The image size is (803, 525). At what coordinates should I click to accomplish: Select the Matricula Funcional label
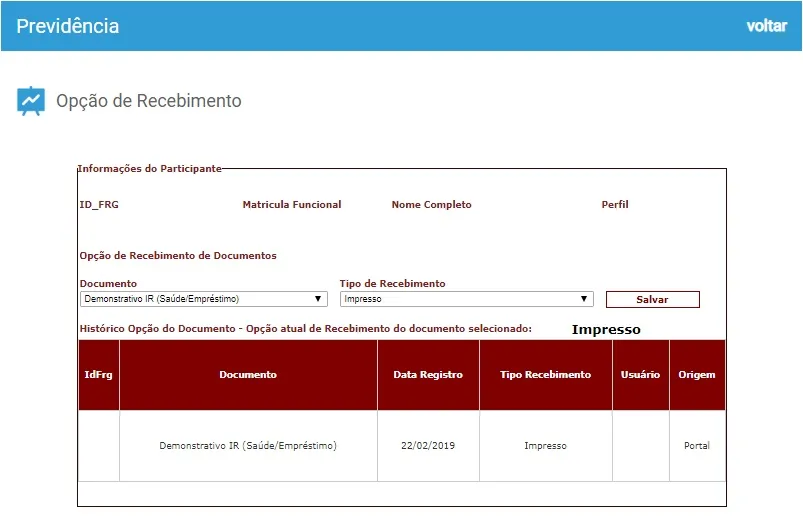[x=292, y=205]
